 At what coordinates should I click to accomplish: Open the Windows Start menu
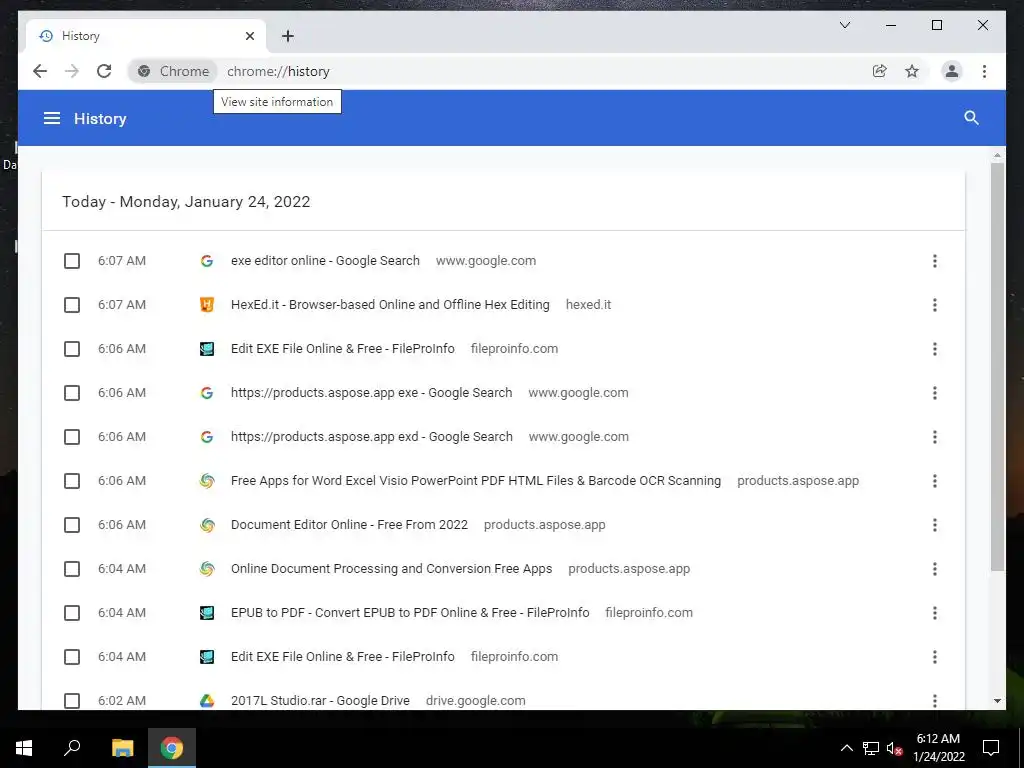(24, 748)
